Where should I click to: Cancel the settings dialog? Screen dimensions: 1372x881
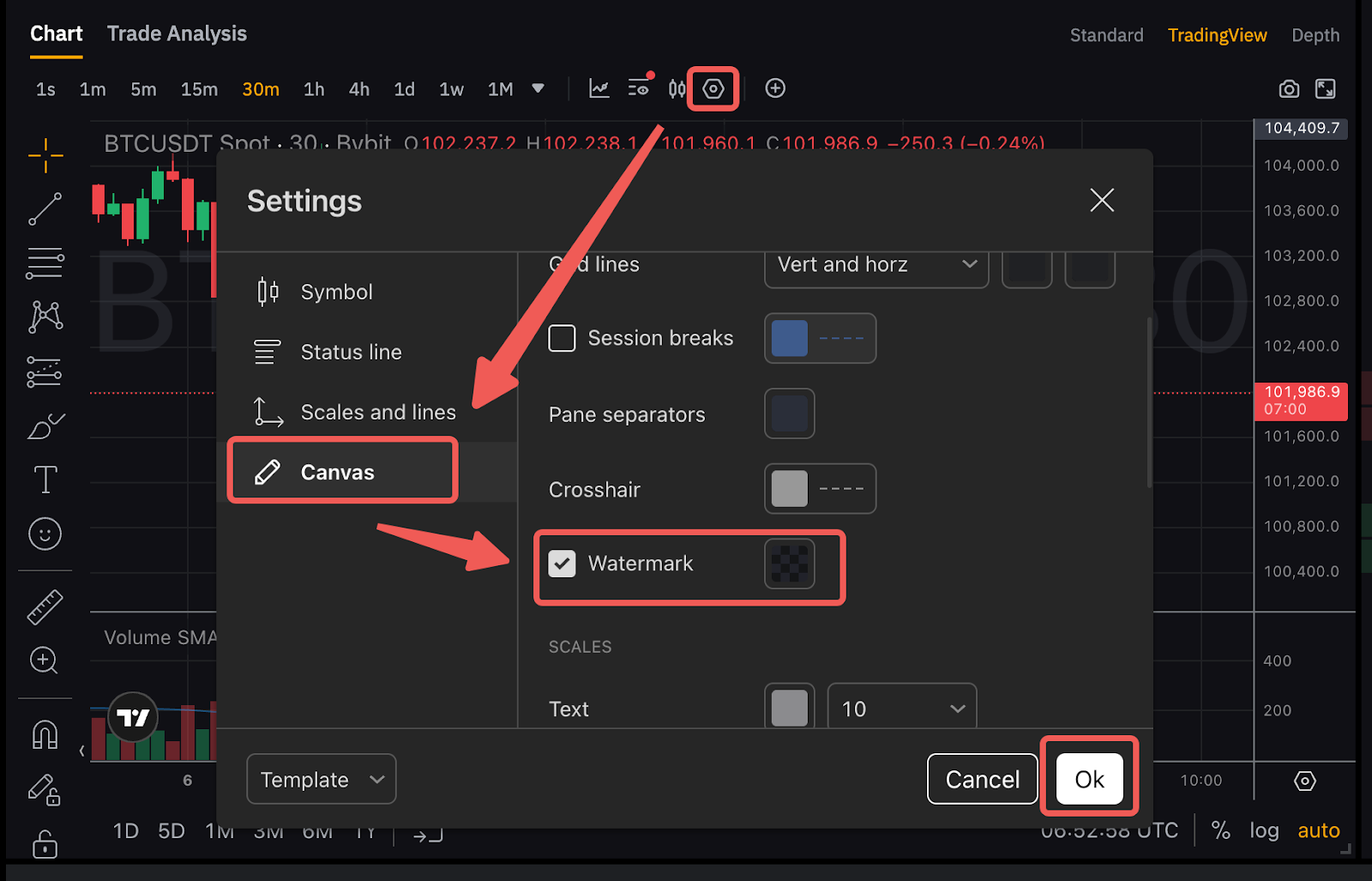(982, 779)
